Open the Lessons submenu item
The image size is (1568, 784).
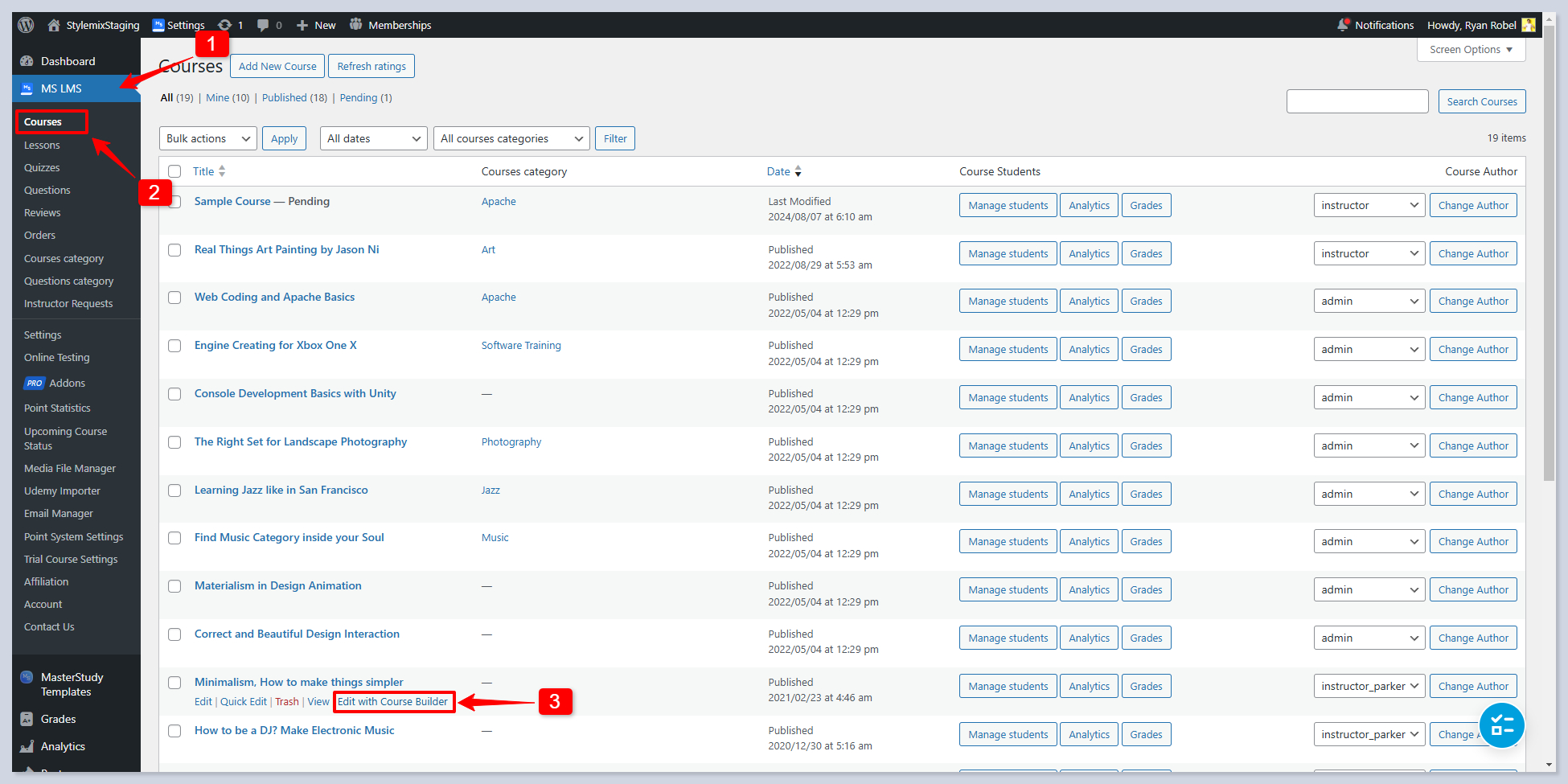[x=42, y=146]
